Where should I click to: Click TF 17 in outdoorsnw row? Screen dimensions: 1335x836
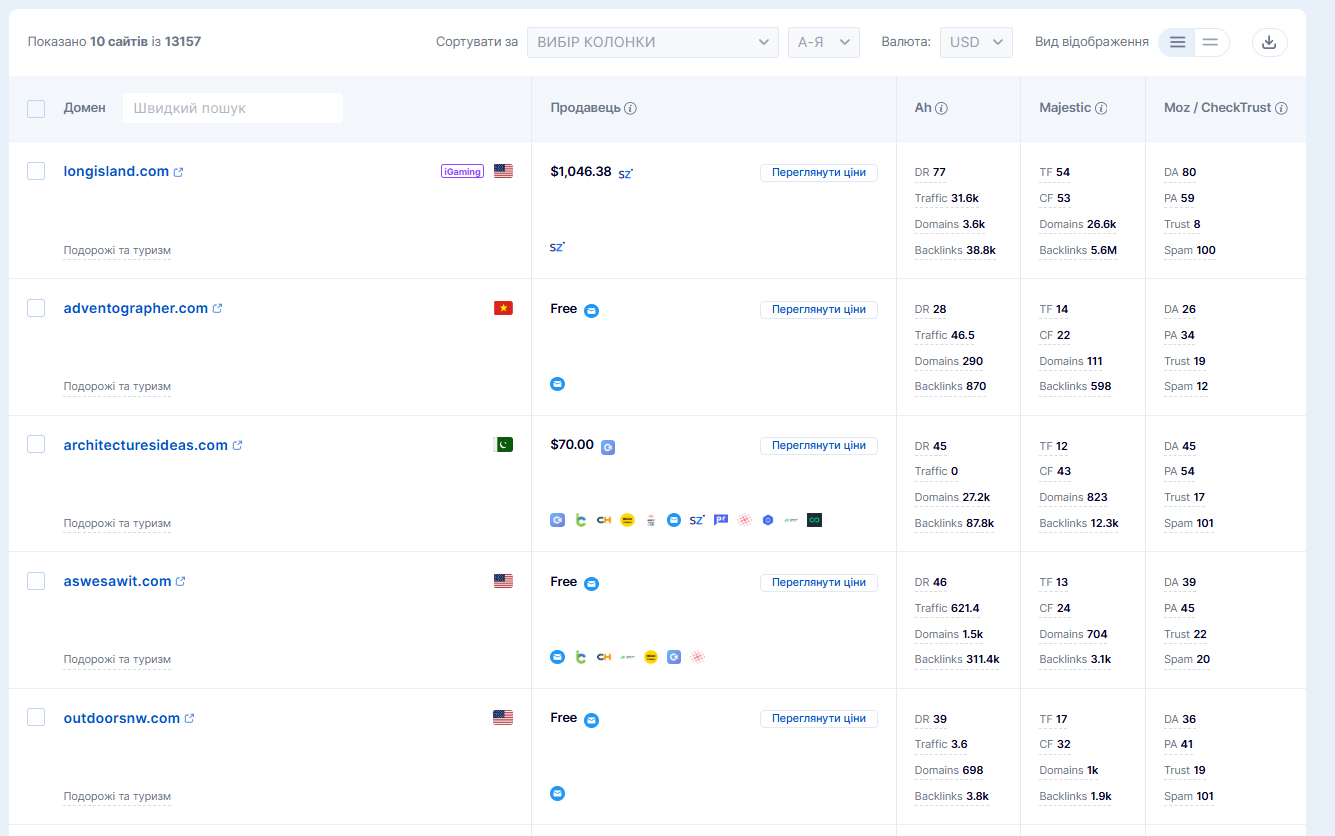point(1053,719)
